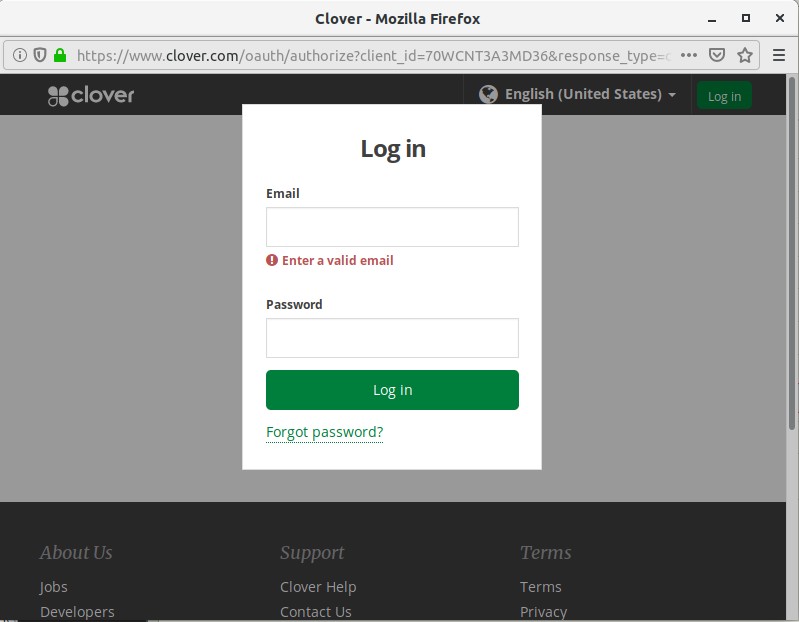Click the header Log in button
This screenshot has height=622, width=799.
tap(724, 96)
